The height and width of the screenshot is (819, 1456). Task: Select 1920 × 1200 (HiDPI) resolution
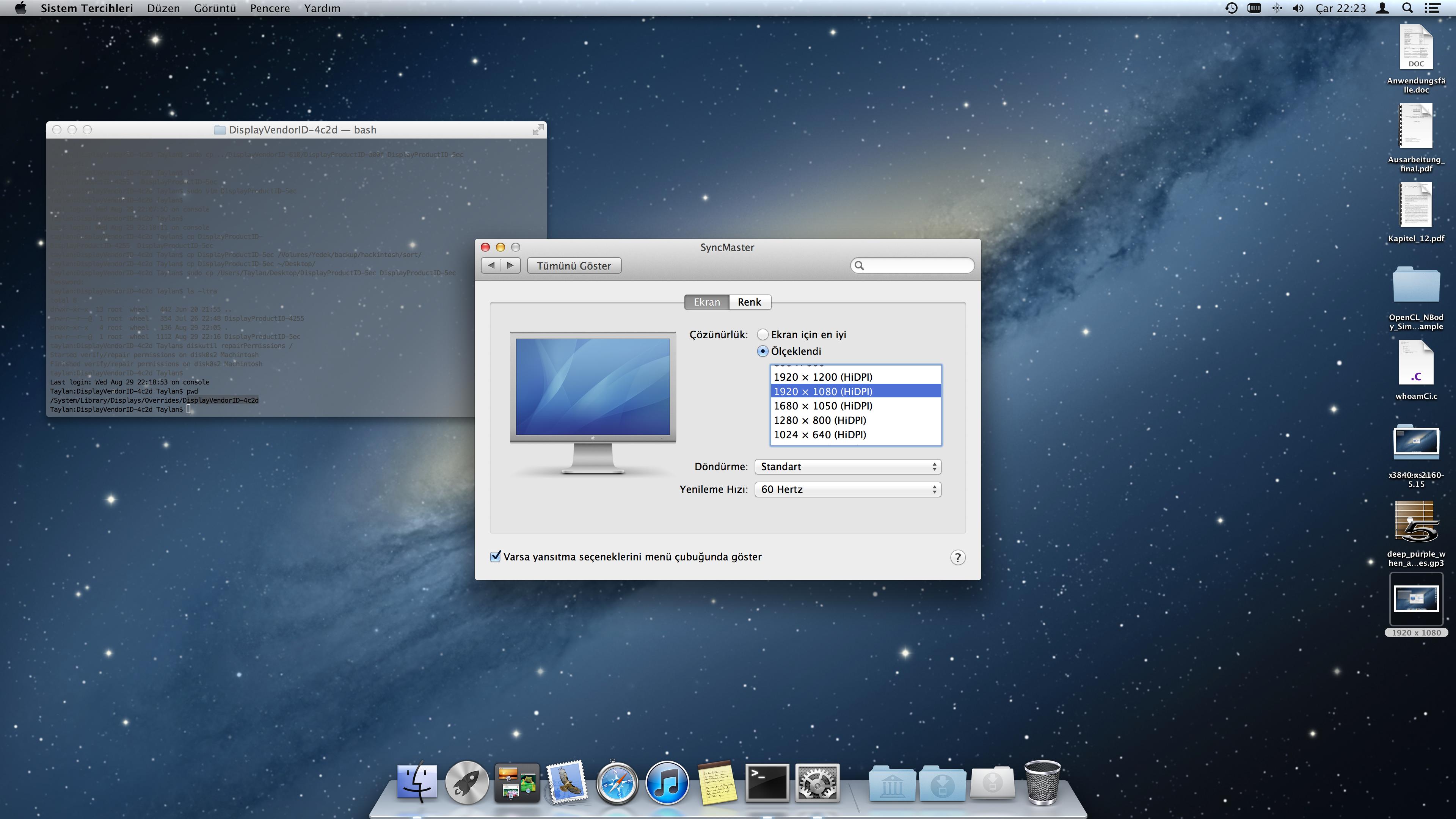tap(856, 377)
